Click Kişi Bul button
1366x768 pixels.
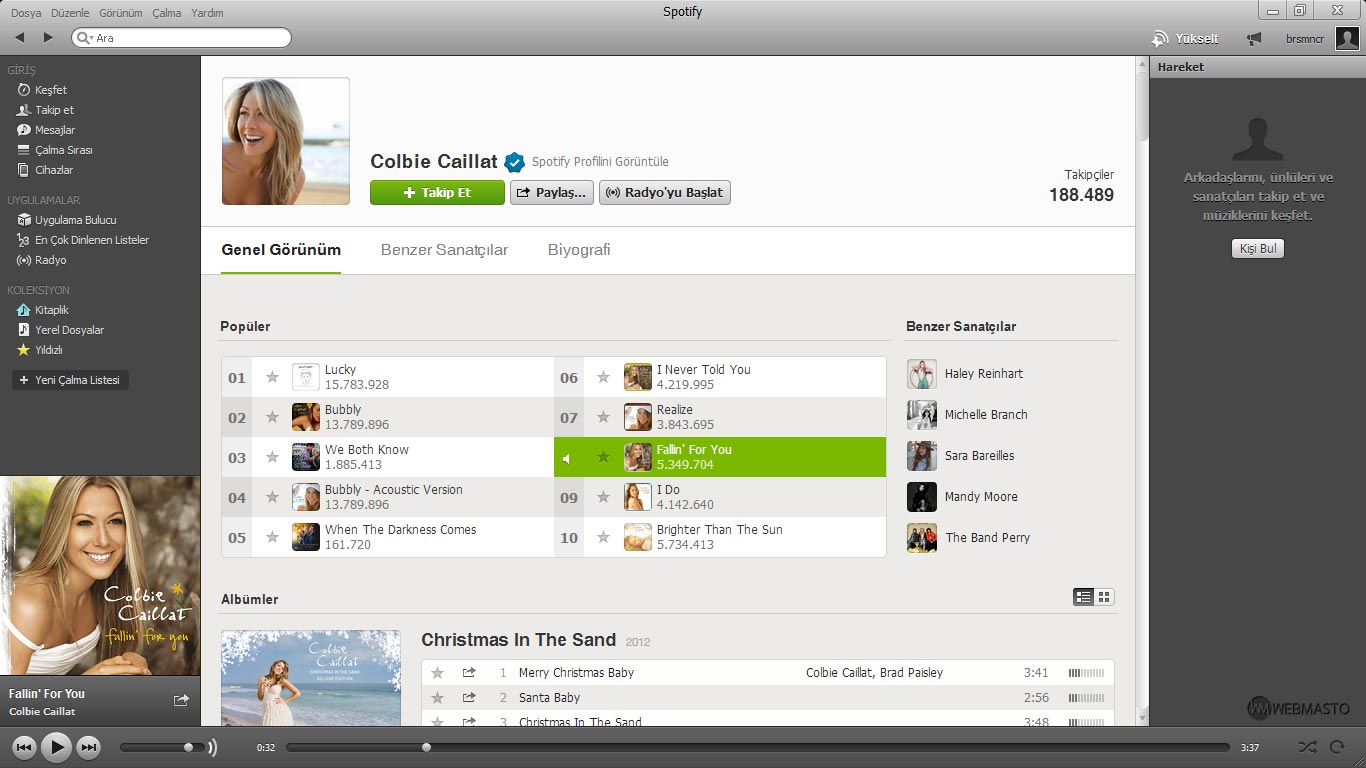tap(1257, 248)
